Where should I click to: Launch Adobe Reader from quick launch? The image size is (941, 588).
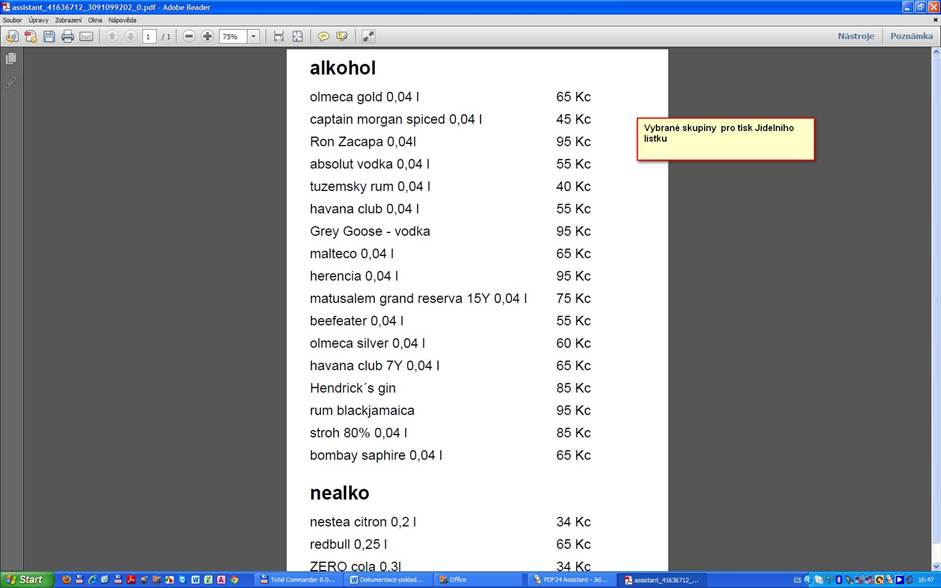click(x=131, y=580)
